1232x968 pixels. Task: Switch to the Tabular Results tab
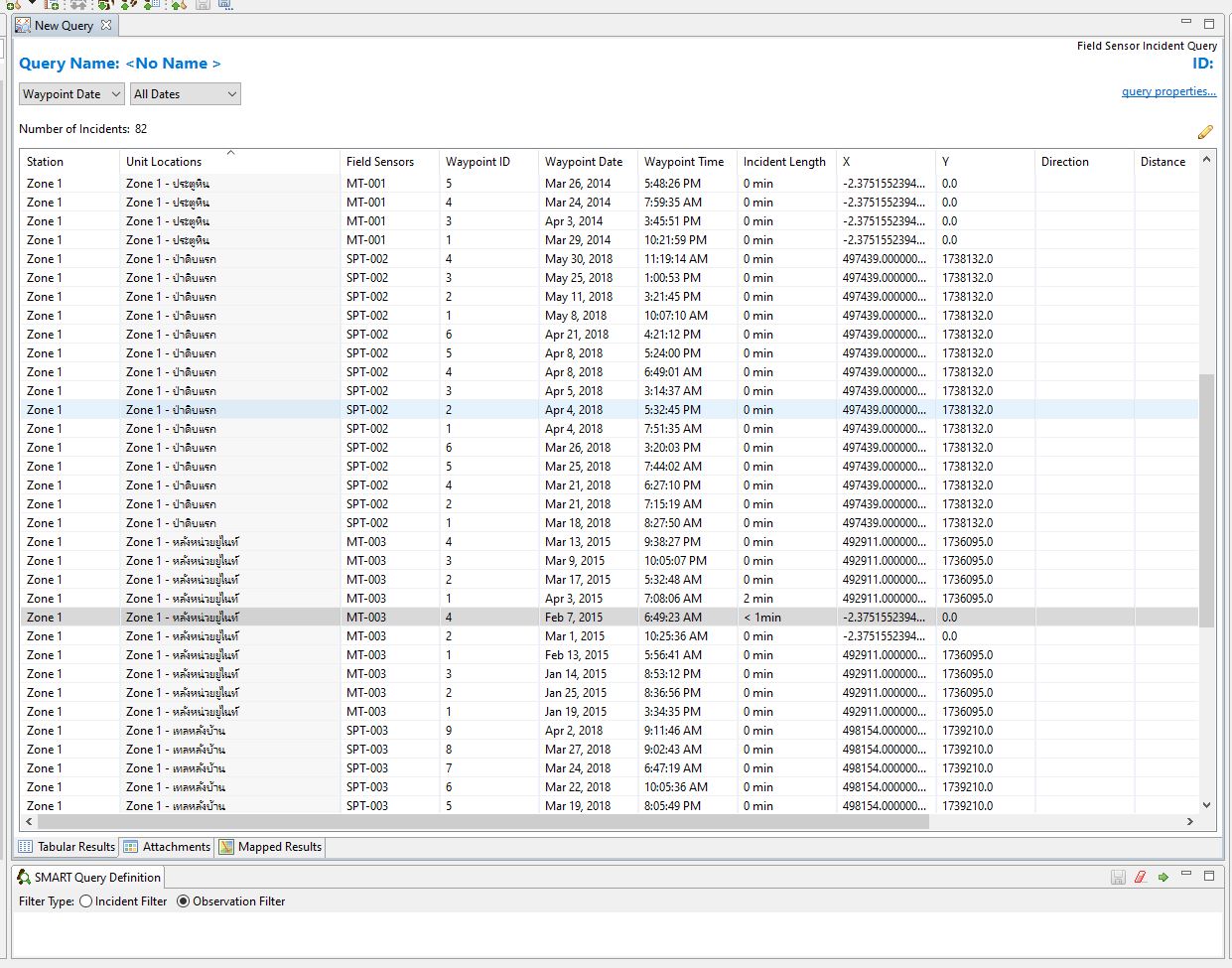point(68,847)
